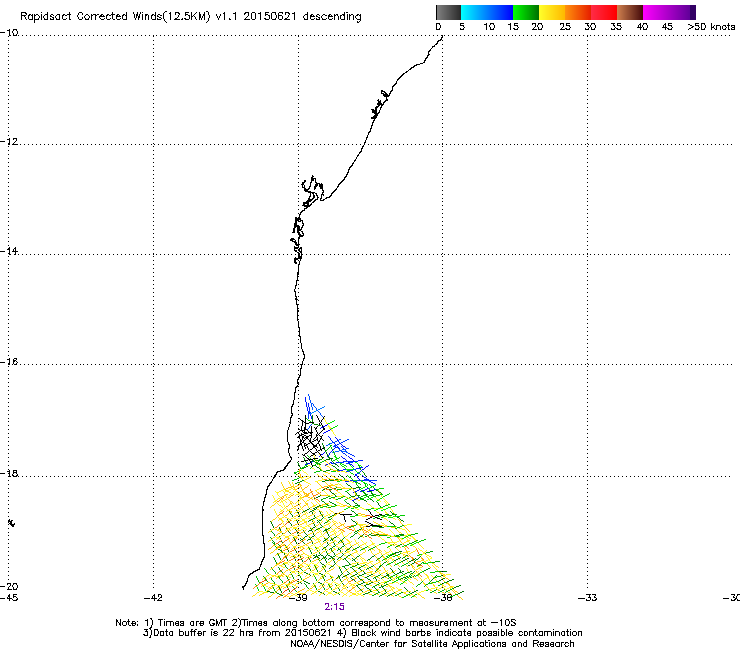Viewport: 740px width, 650px height.
Task: Click the -20 latitude axis label
Action: tap(9, 586)
